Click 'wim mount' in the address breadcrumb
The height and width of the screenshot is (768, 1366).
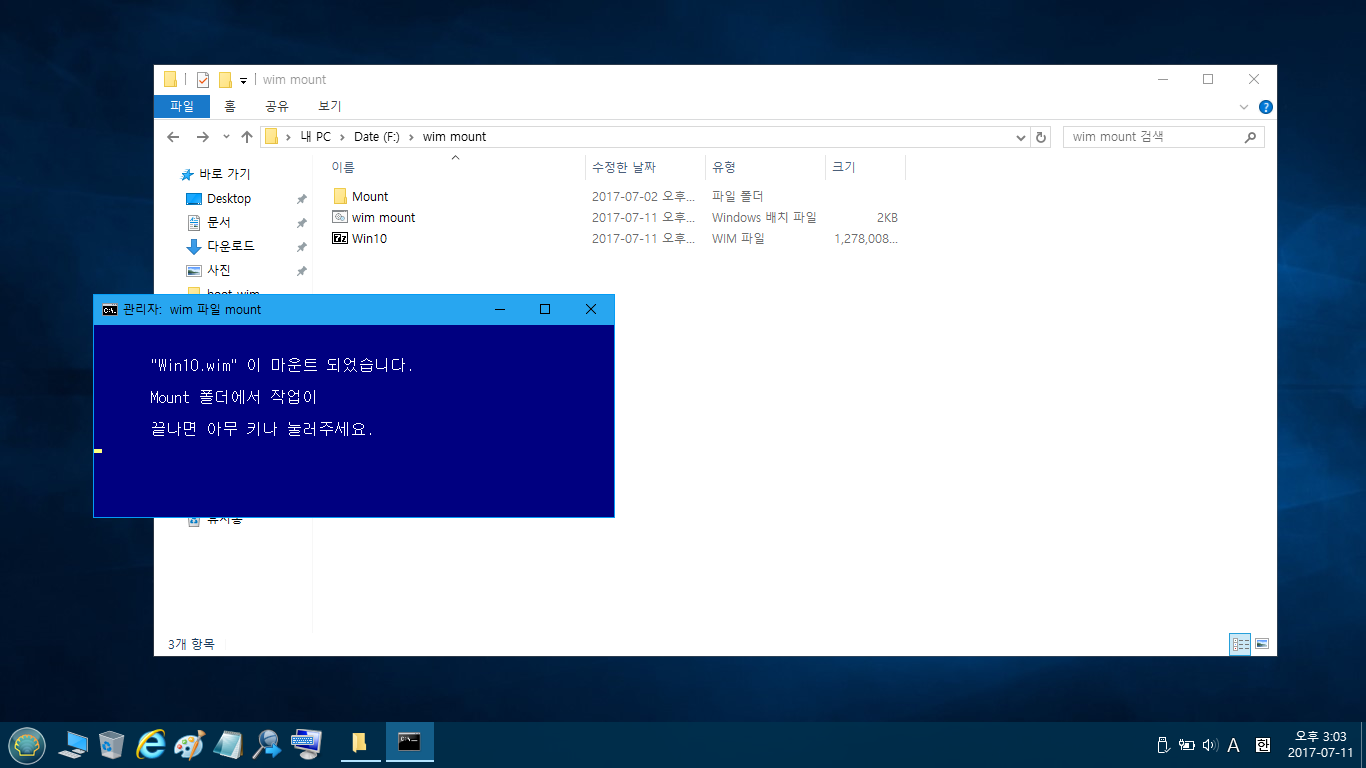(x=454, y=137)
